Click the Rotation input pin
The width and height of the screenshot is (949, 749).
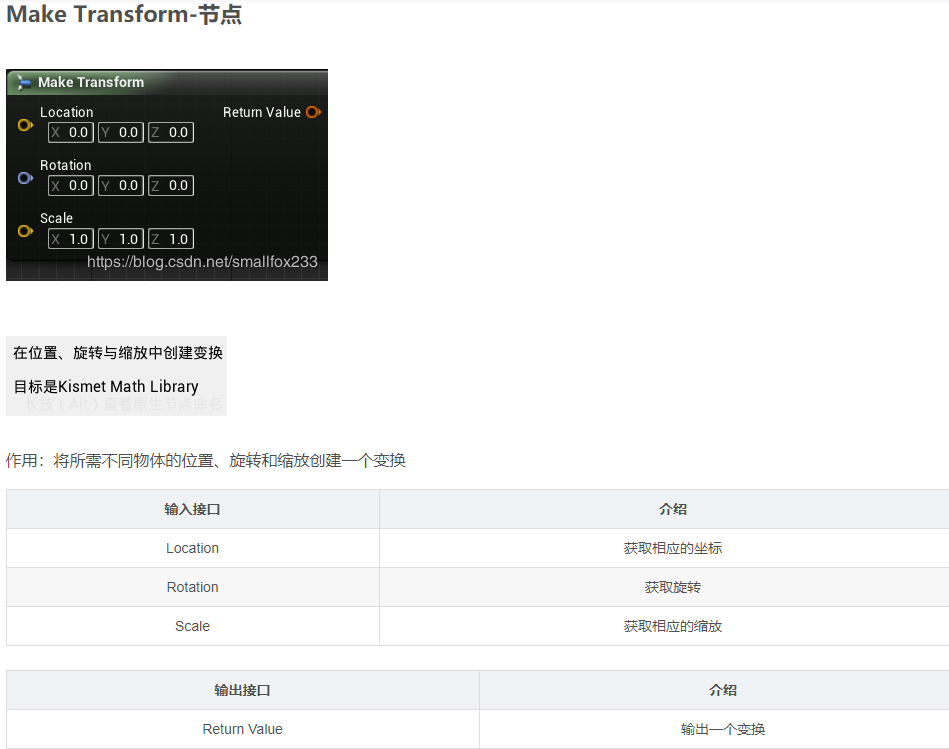(x=25, y=178)
